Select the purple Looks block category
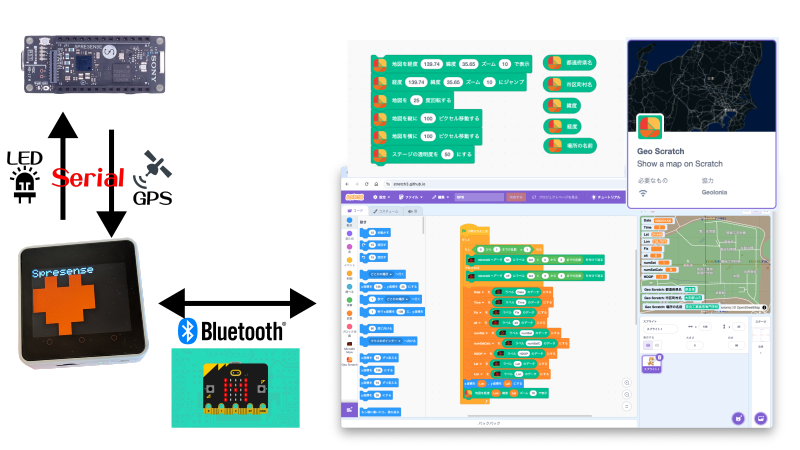Screen dimensions: 800x450 coord(349,235)
